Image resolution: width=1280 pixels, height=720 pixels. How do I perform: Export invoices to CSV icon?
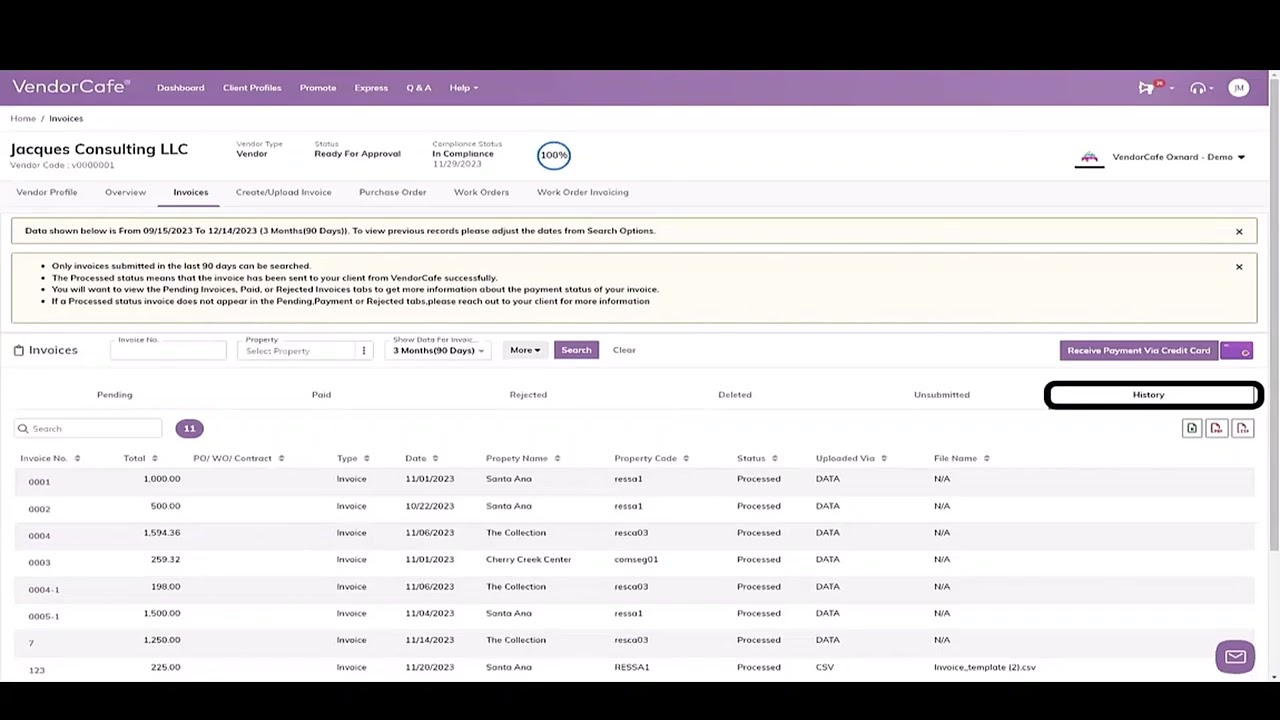click(x=1242, y=428)
